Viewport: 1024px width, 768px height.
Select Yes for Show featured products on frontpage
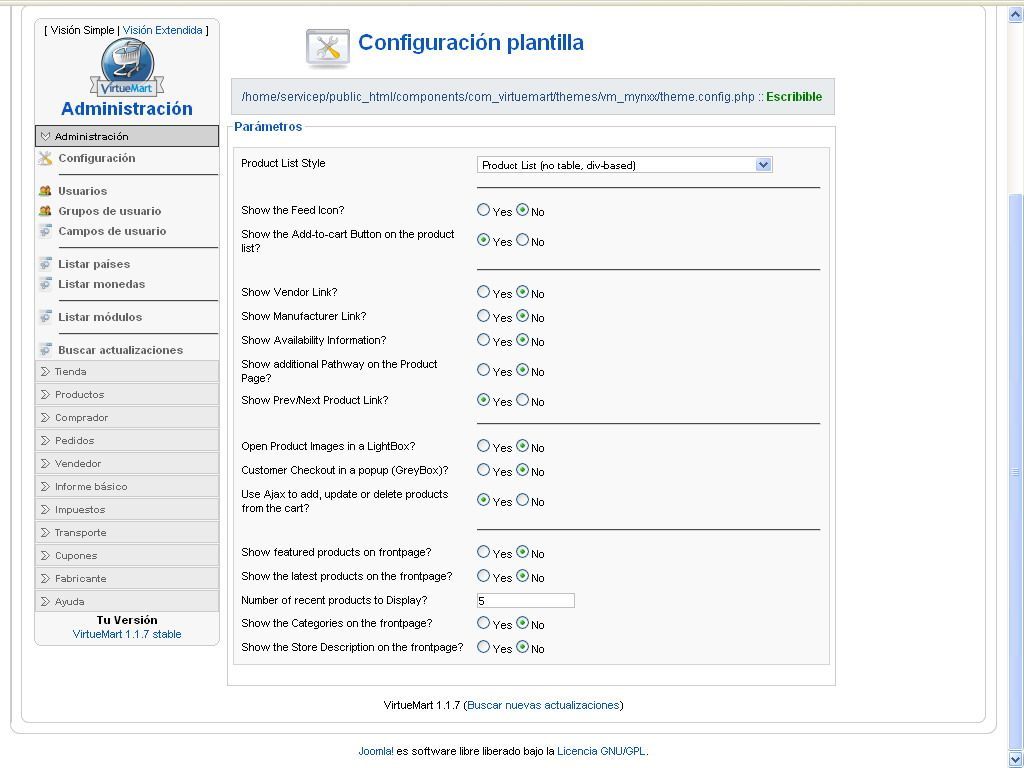483,552
